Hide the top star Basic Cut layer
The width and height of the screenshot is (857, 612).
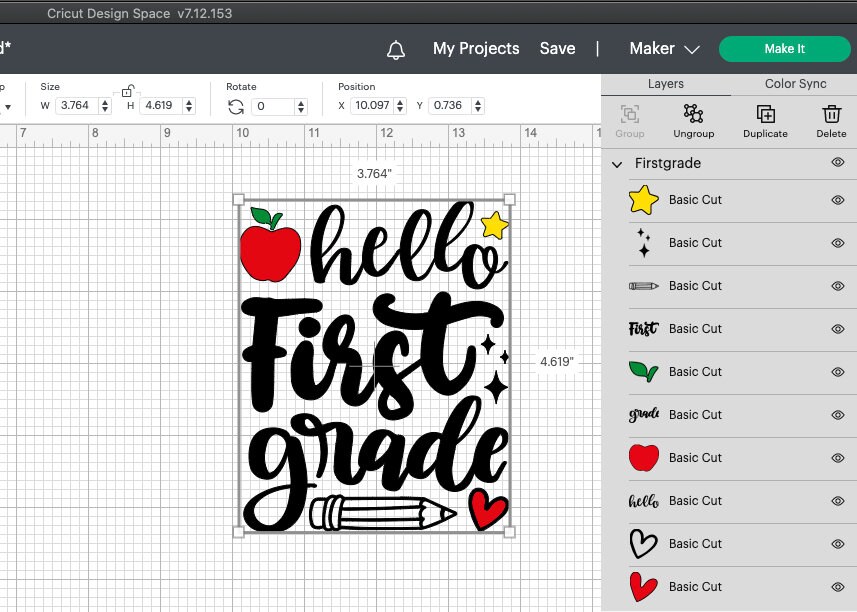coord(837,200)
